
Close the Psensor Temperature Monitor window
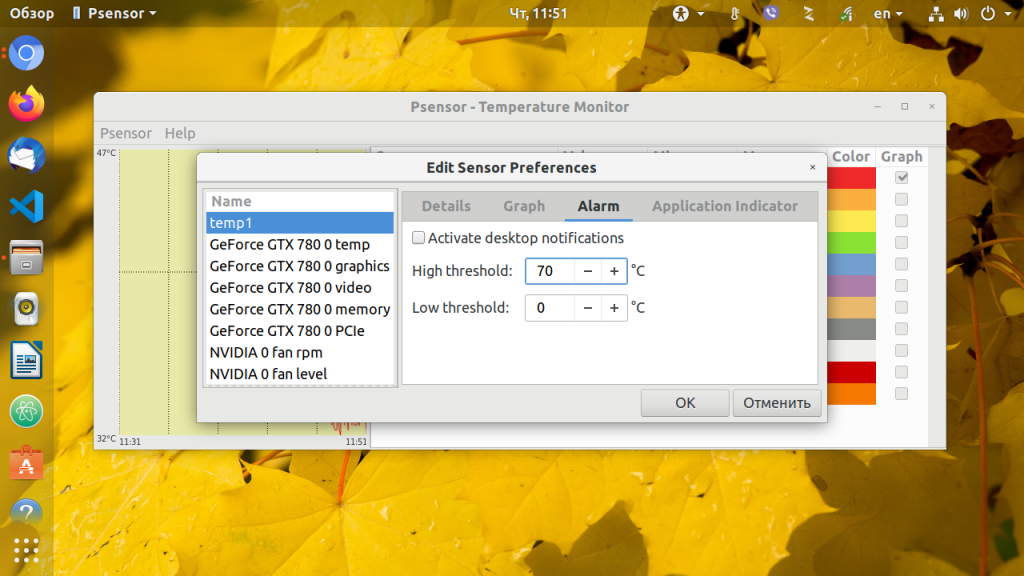pyautogui.click(x=932, y=106)
